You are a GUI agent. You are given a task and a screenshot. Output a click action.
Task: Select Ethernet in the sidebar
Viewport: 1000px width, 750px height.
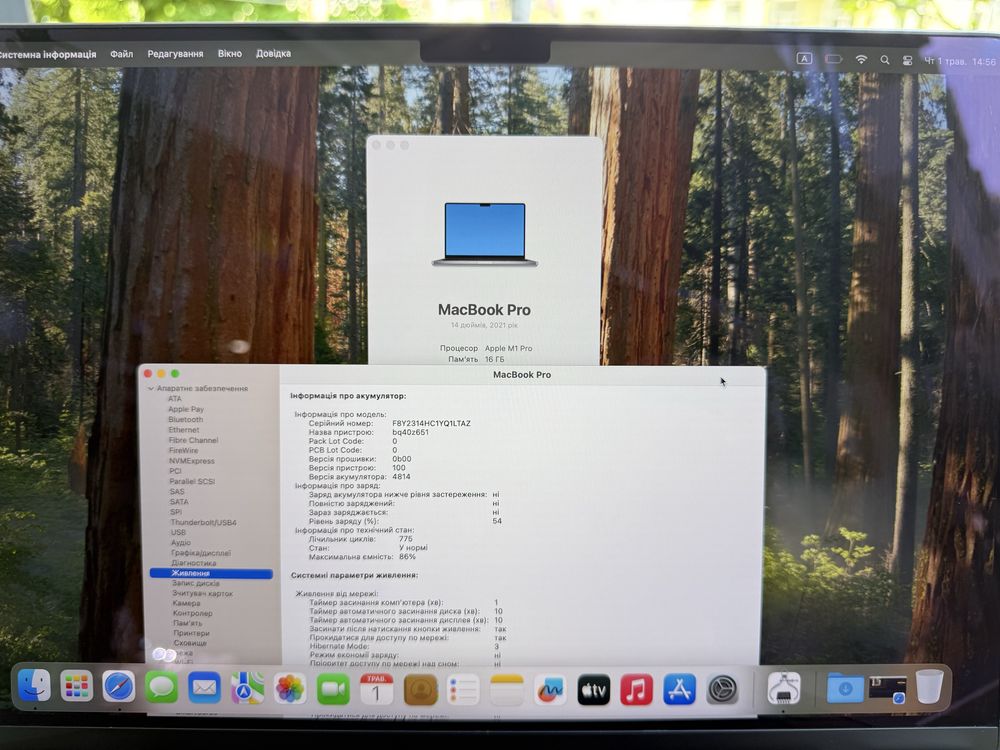[x=184, y=430]
